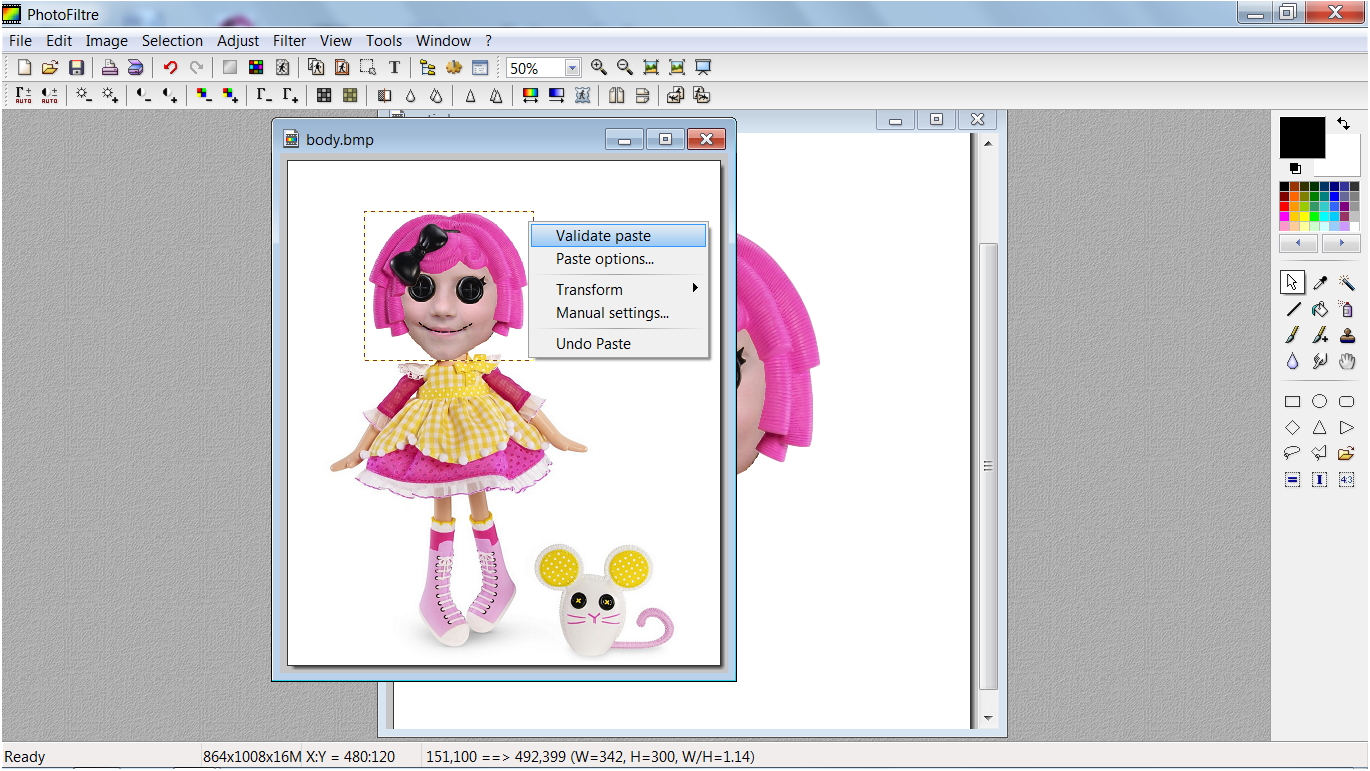Choose Validate paste from the context menu
1370x771 pixels.
(619, 236)
